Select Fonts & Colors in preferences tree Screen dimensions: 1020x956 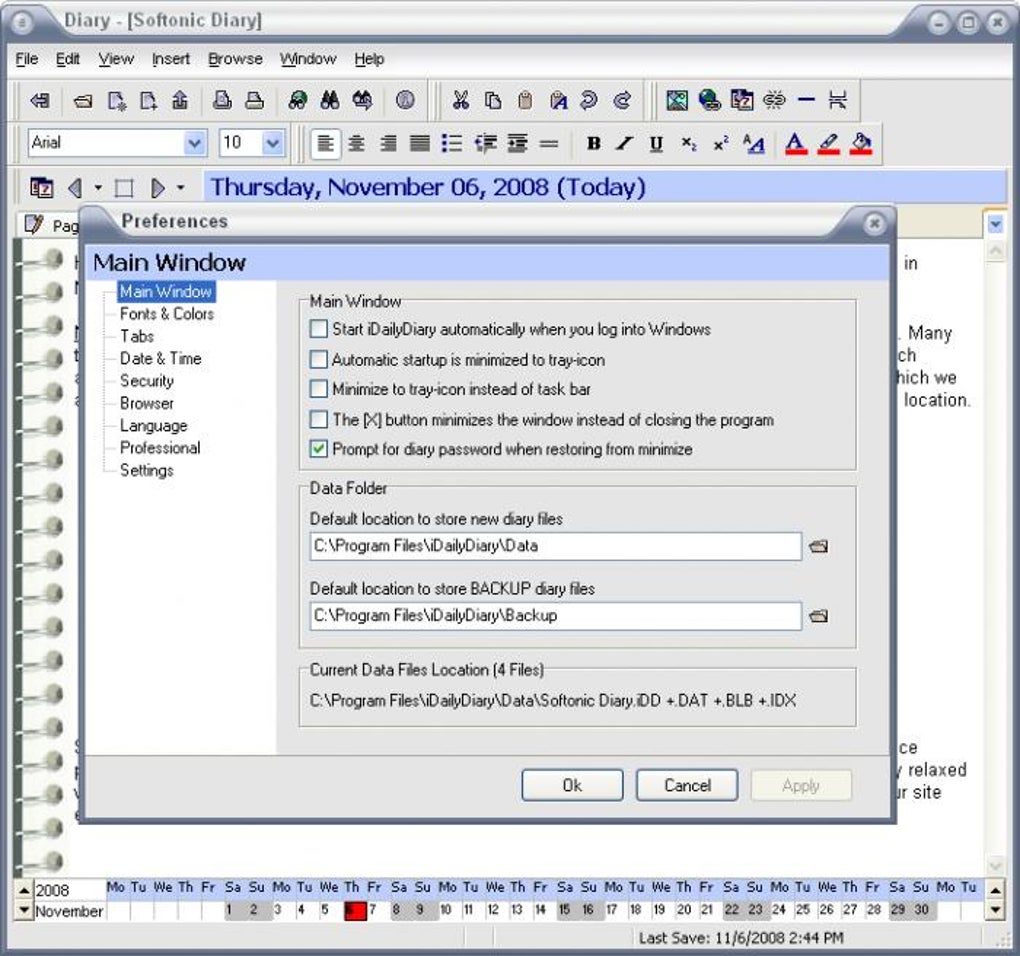pos(167,314)
